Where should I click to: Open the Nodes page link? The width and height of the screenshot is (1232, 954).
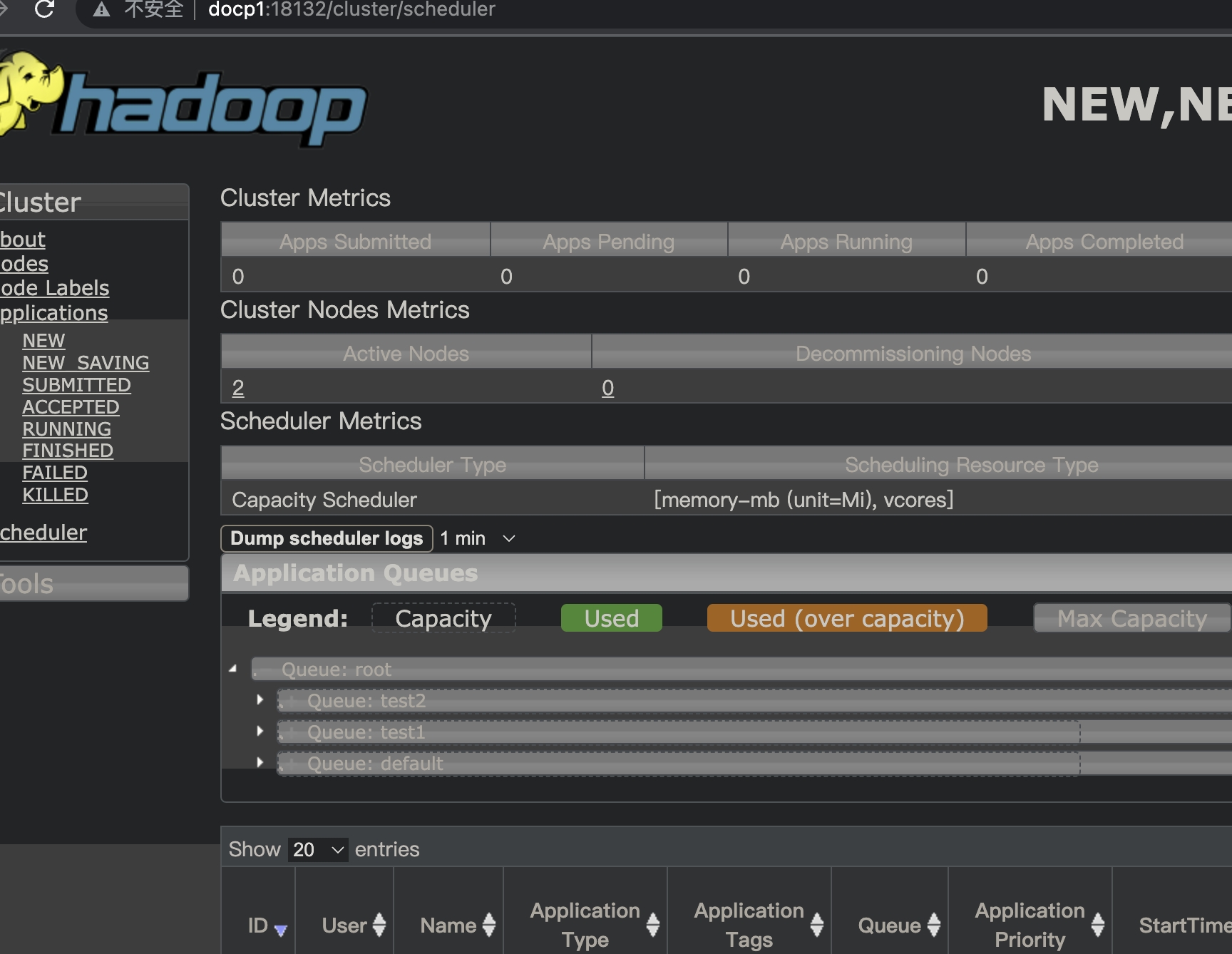24,264
